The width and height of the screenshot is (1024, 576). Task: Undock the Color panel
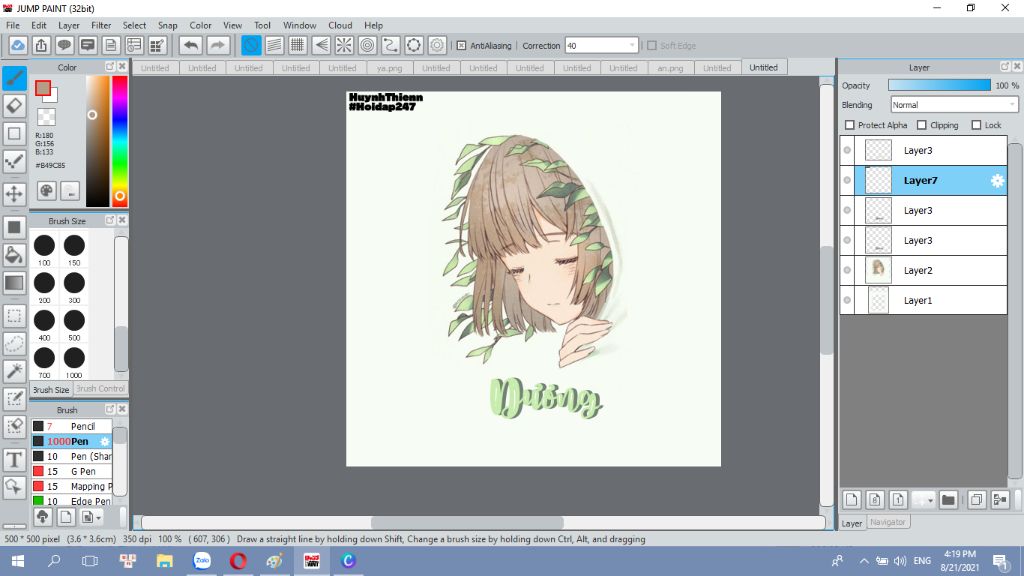110,67
